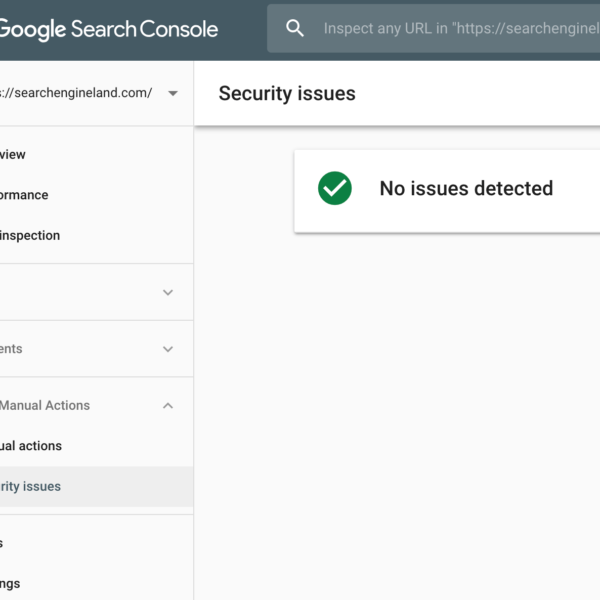Click the 'Security issues' page heading
The height and width of the screenshot is (600, 600).
point(287,94)
